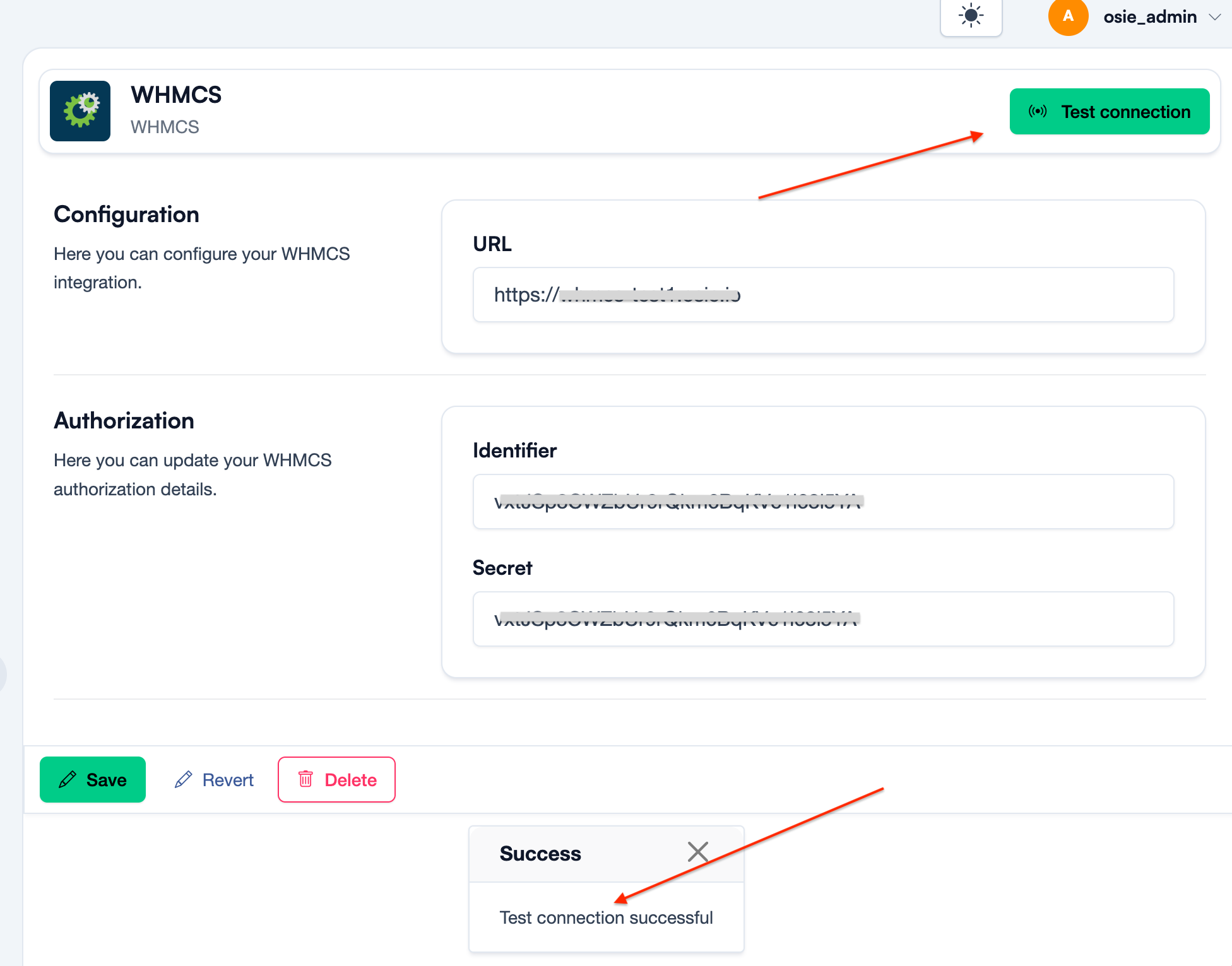Click the URL field label

(492, 244)
